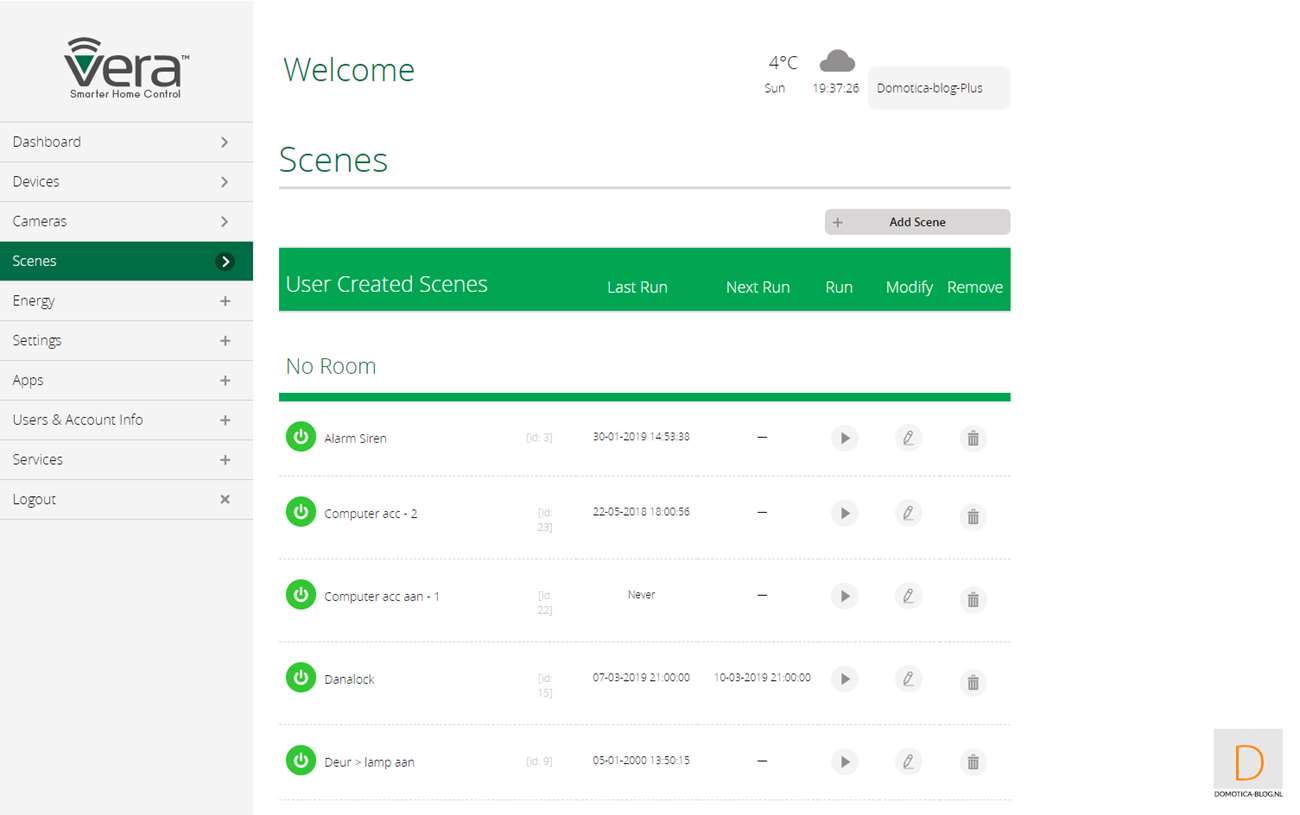The width and height of the screenshot is (1300, 815).
Task: Expand the Energy menu section
Action: (x=126, y=301)
